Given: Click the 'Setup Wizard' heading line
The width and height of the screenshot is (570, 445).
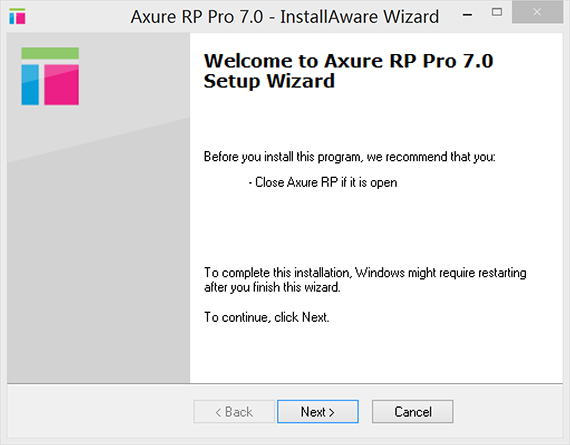Looking at the screenshot, I should [x=269, y=81].
